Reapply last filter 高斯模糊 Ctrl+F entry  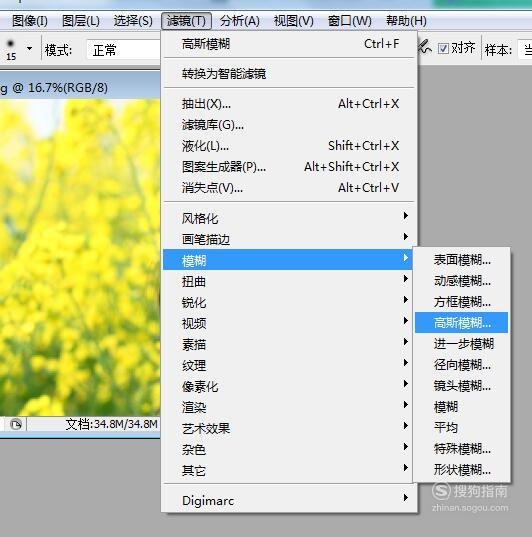click(289, 44)
